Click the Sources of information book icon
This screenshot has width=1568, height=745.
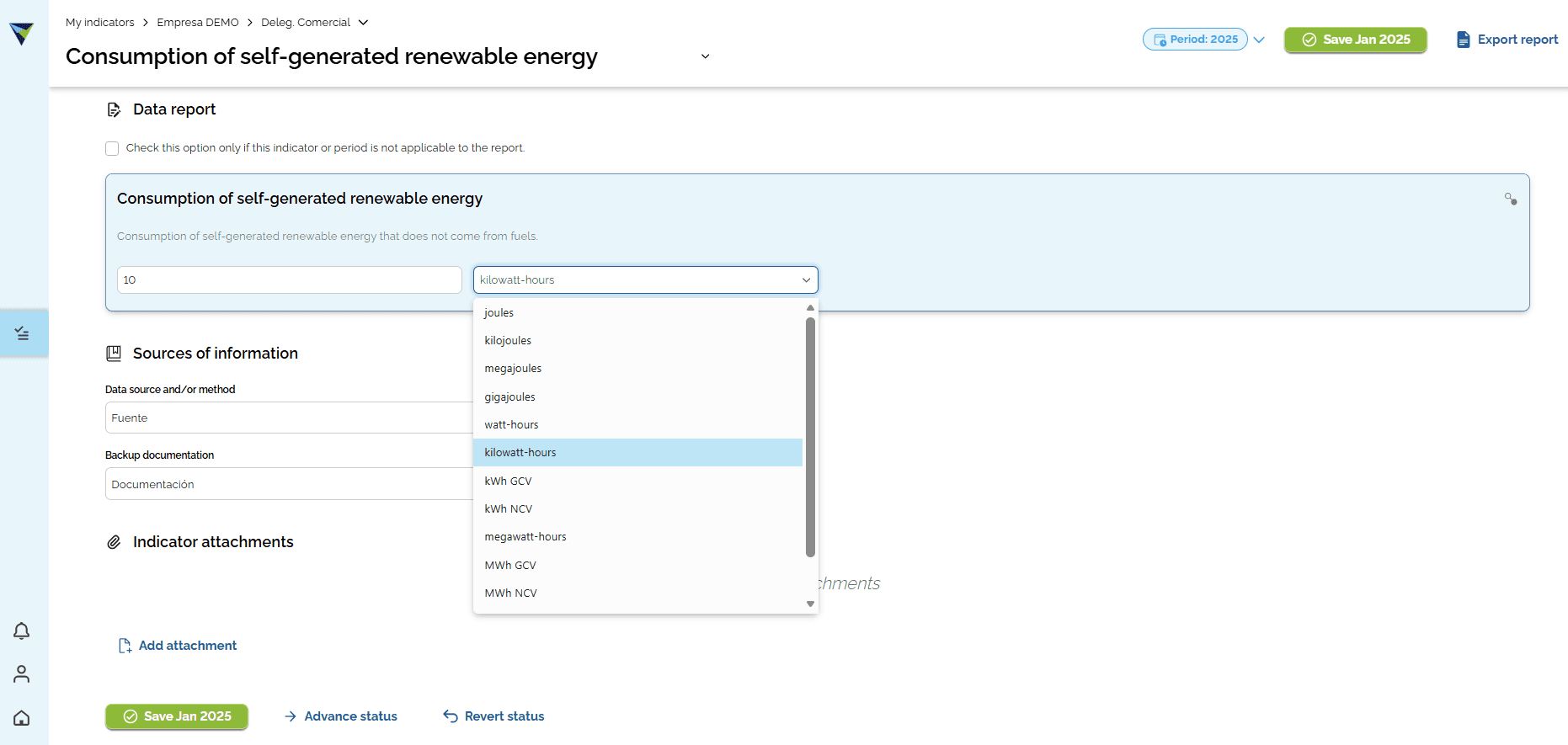[114, 354]
